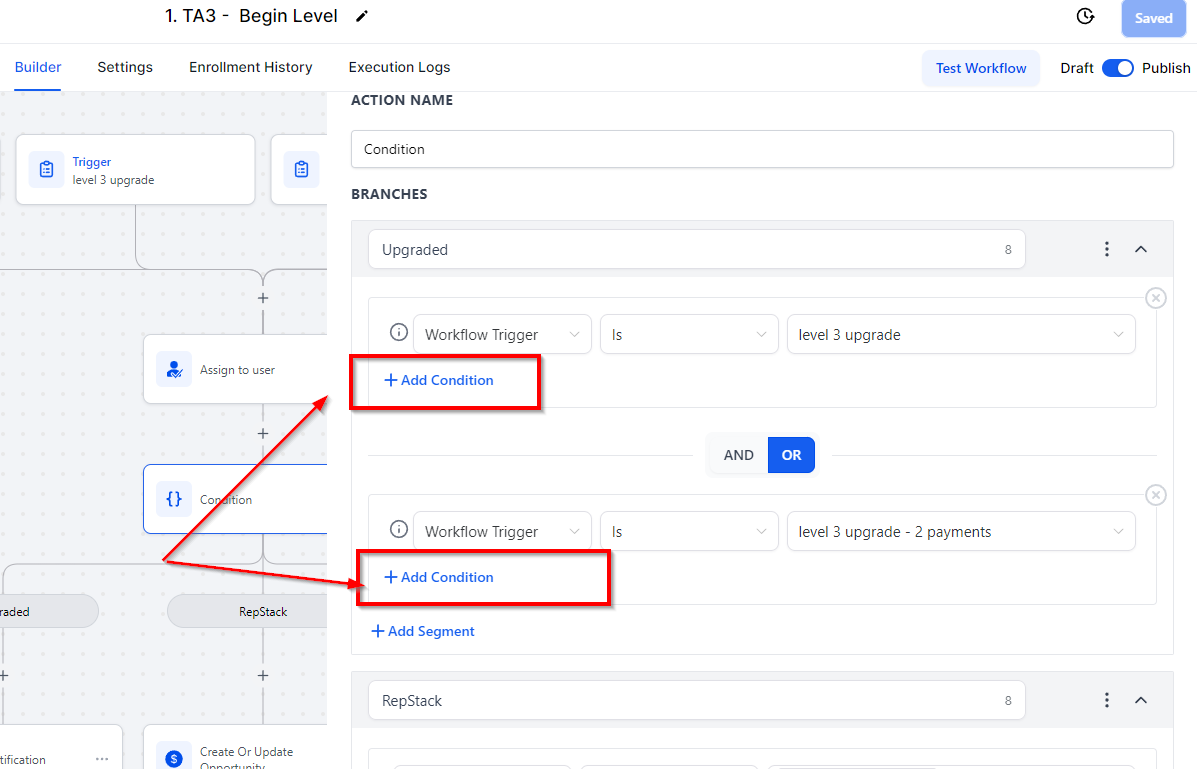Click the workflow title 1. TA3 - Begin Level
The width and height of the screenshot is (1197, 769).
click(251, 16)
